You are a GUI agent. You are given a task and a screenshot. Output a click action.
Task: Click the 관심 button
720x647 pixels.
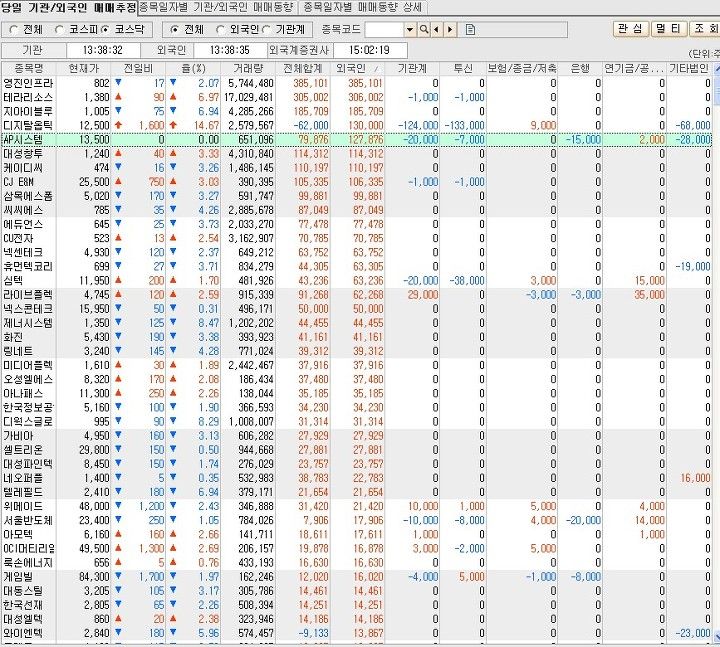(x=630, y=28)
